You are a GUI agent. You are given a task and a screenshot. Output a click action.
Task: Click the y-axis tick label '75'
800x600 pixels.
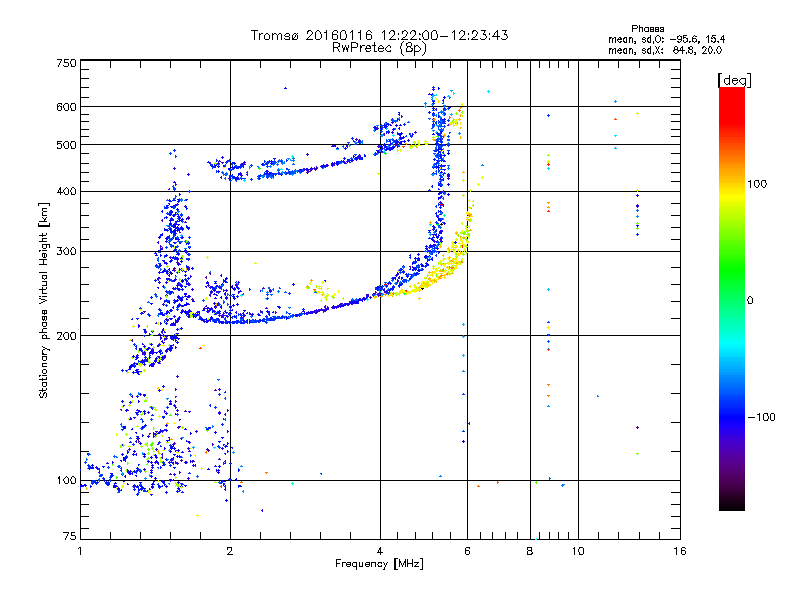70,536
